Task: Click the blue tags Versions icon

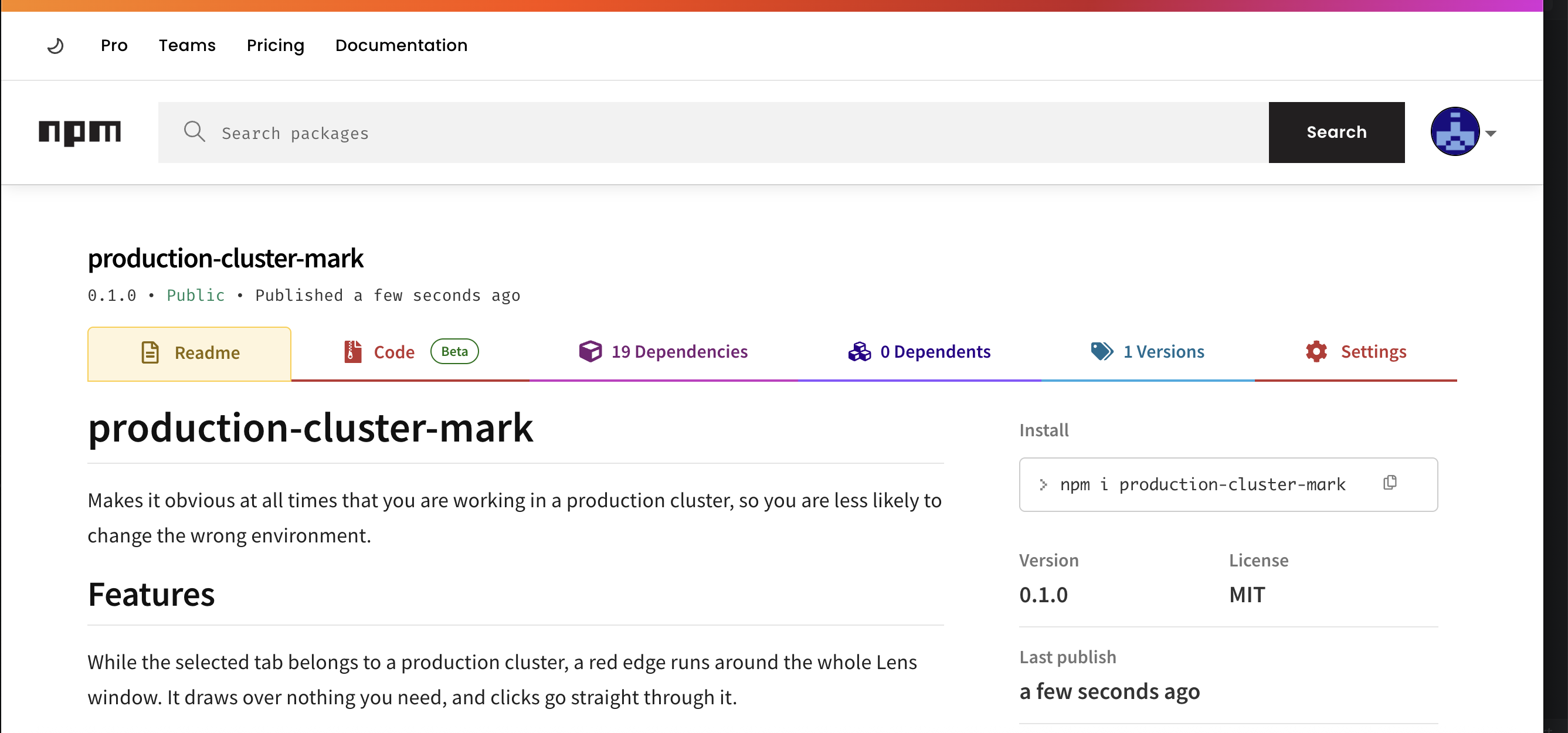Action: [x=1102, y=351]
